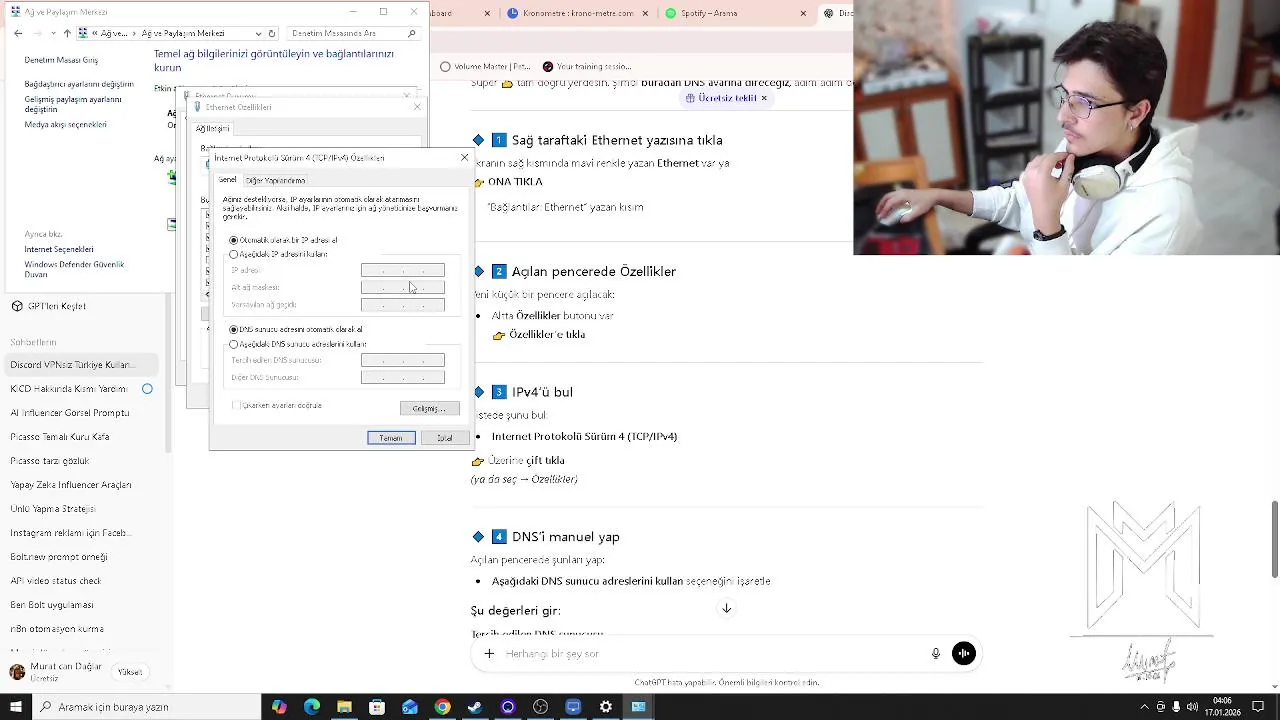Confirm IPv4 dialog with Tamam
Screen dimensions: 1280x720
(x=391, y=438)
